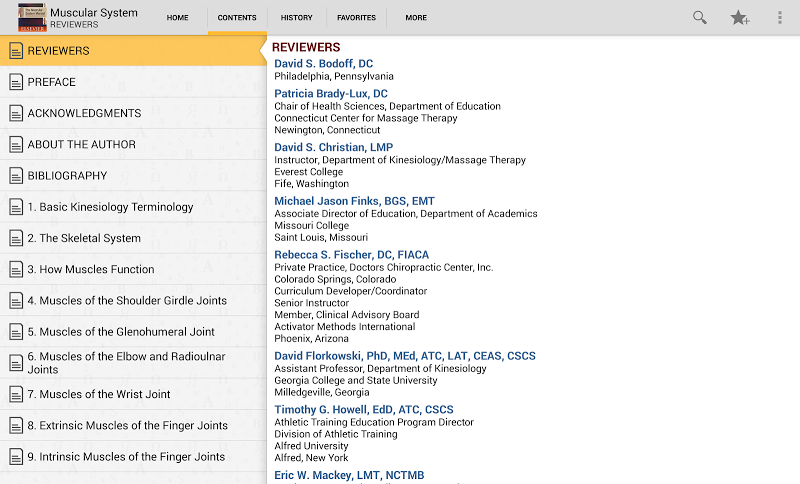The width and height of the screenshot is (800, 484).
Task: Open the HISTORY tab
Action: point(296,18)
